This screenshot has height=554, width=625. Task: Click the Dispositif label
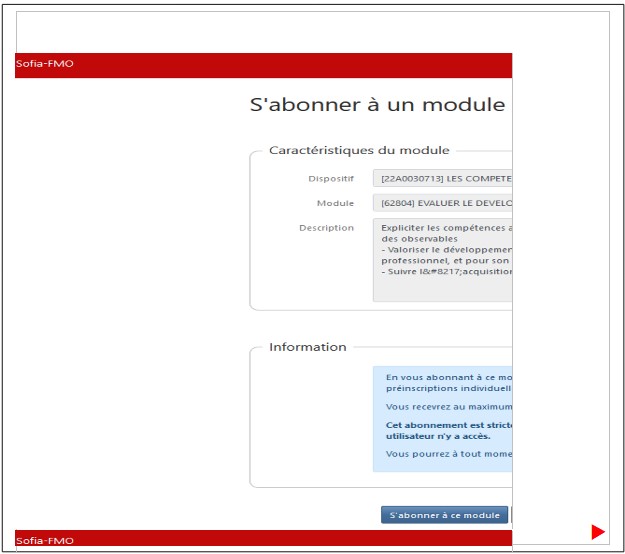tap(329, 179)
